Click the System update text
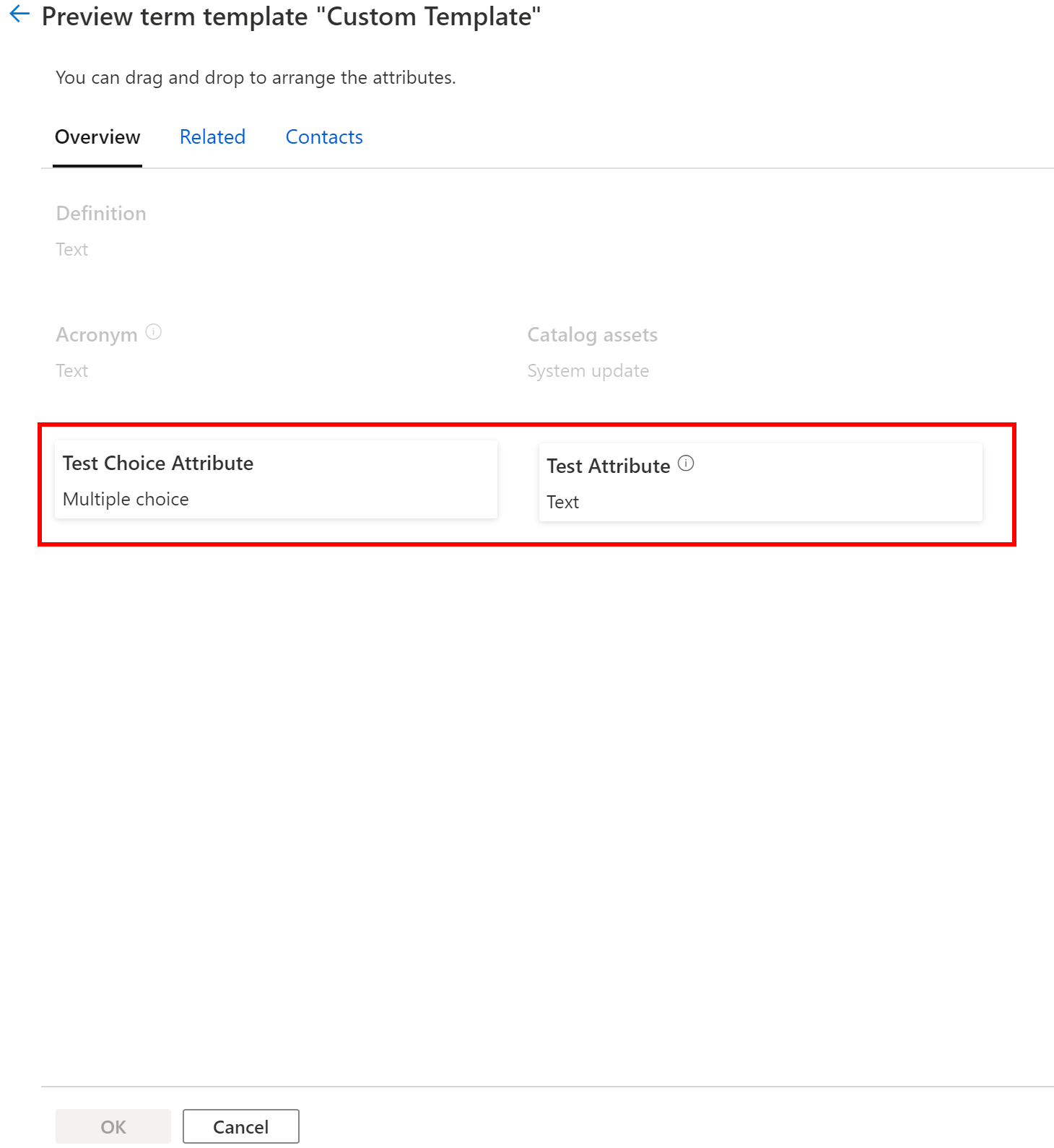 pyautogui.click(x=588, y=371)
